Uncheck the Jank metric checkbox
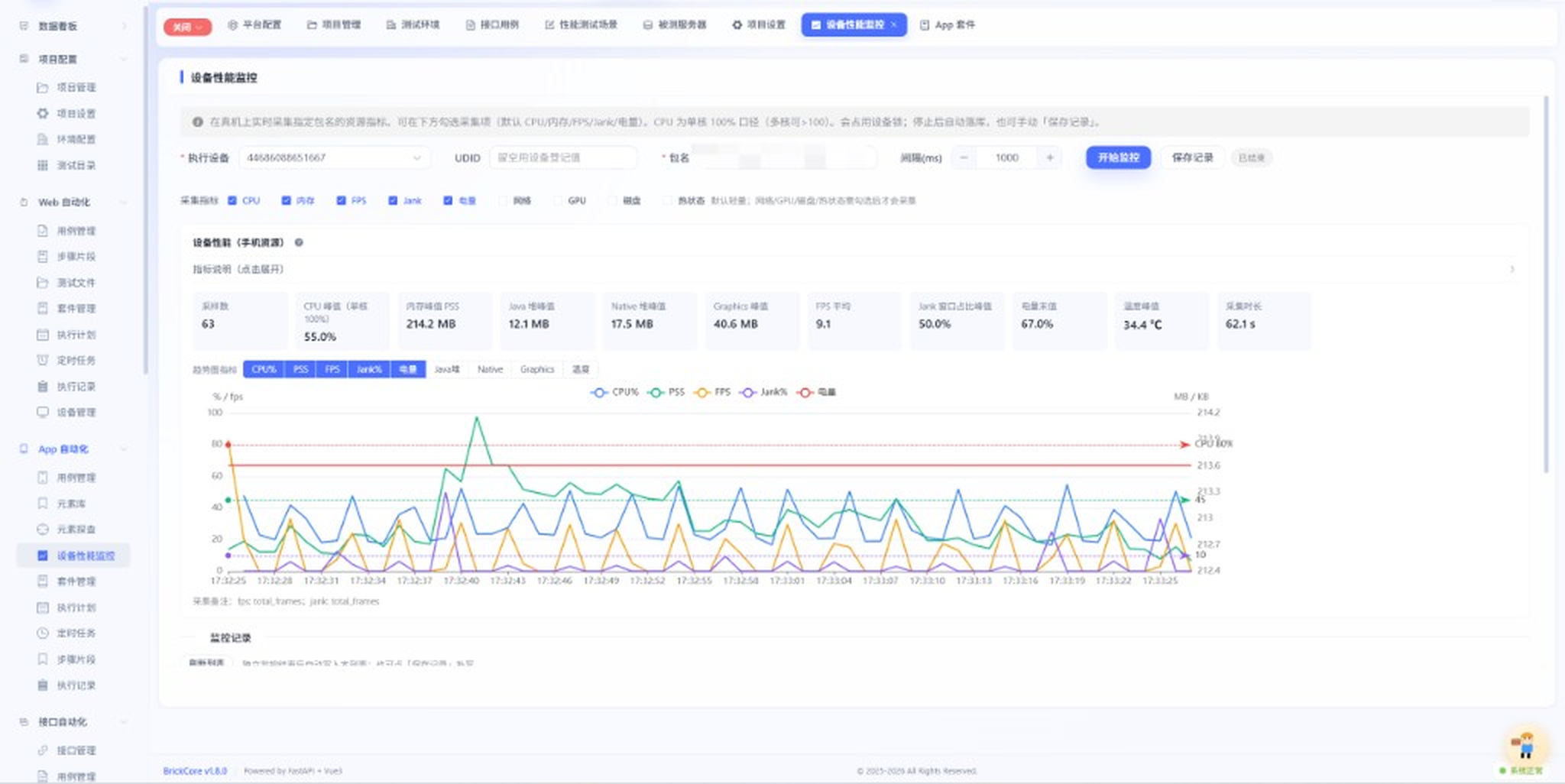Image resolution: width=1565 pixels, height=784 pixels. coord(393,201)
